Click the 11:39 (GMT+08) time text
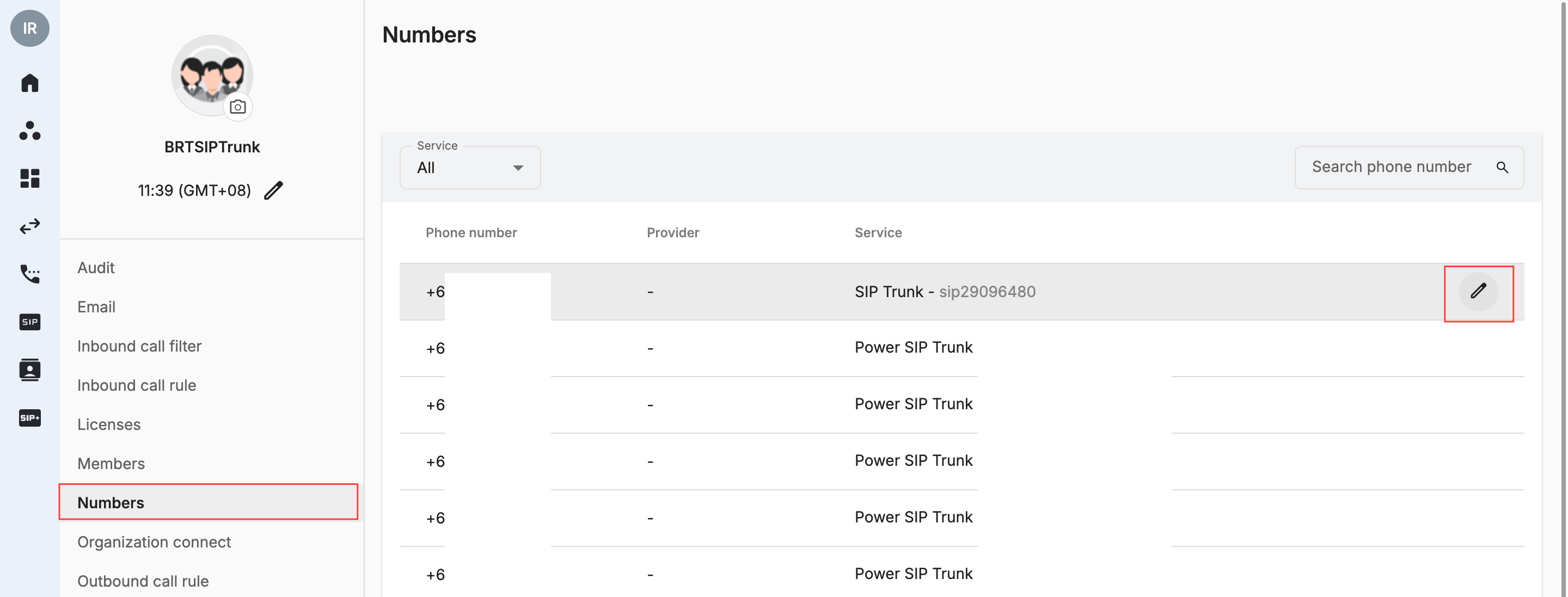The image size is (1568, 597). coord(194,190)
